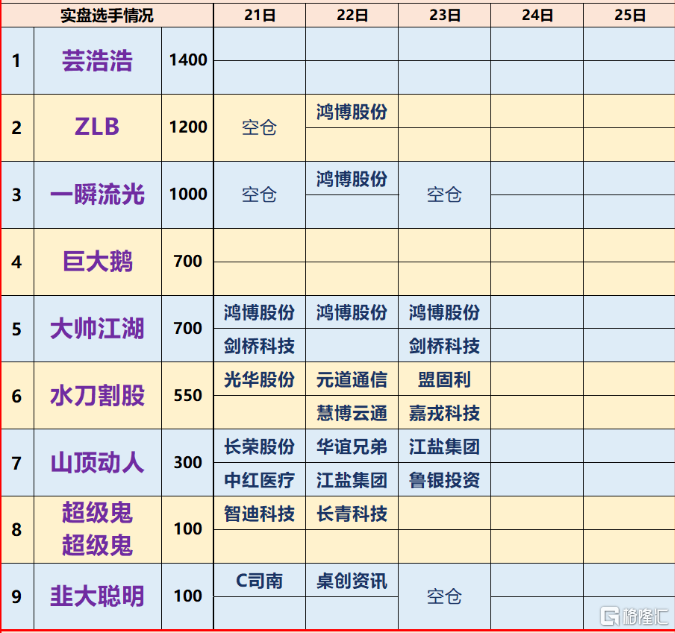Screen dimensions: 675x633
Task: Select the 实盘选手情况 header cell
Action: [107, 14]
